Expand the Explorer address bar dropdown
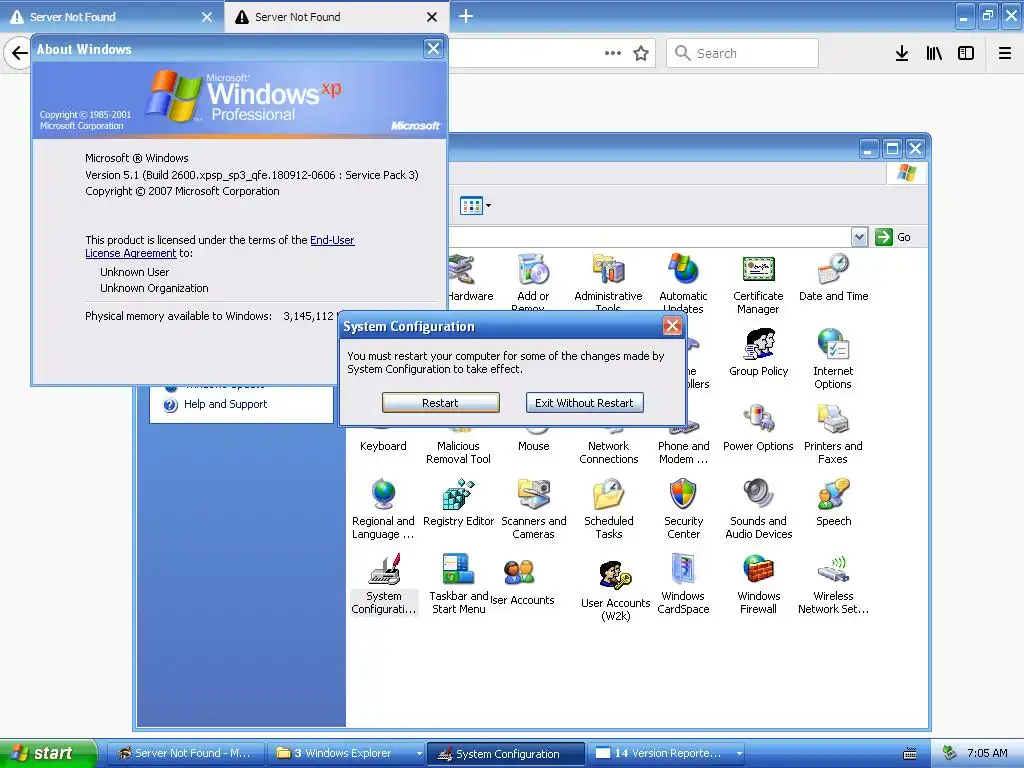 point(859,237)
